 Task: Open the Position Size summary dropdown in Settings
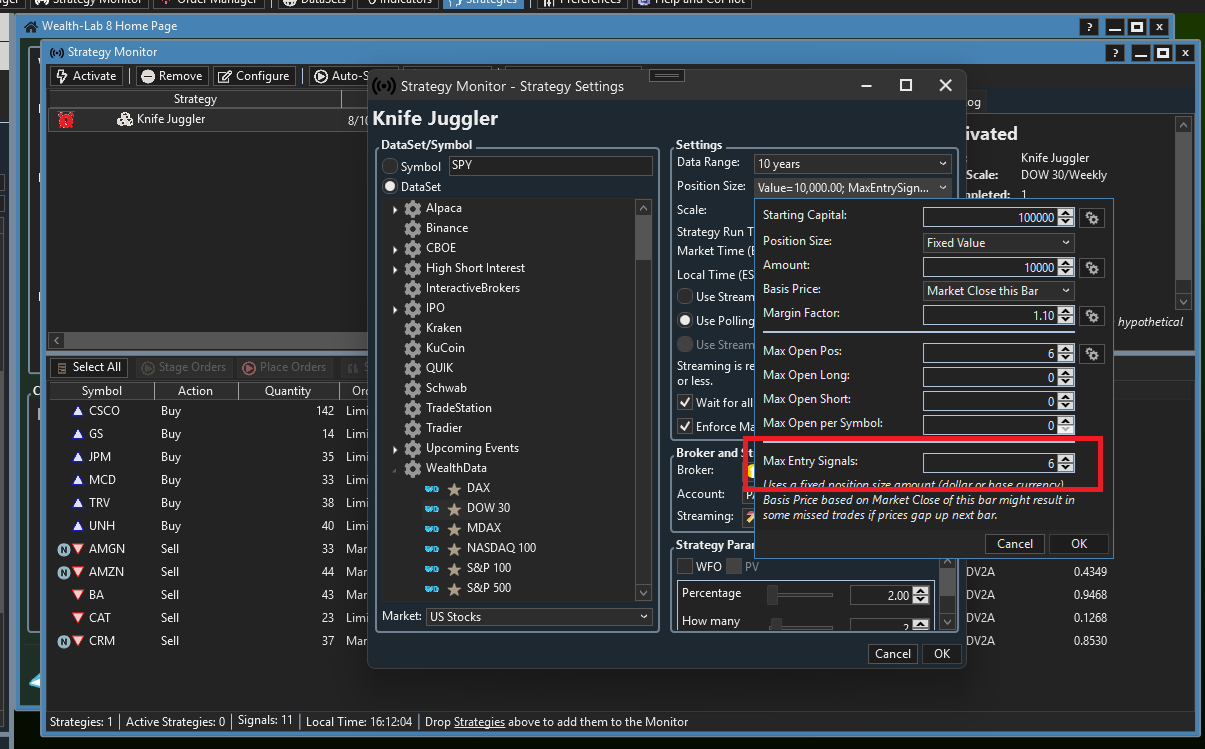tap(852, 188)
